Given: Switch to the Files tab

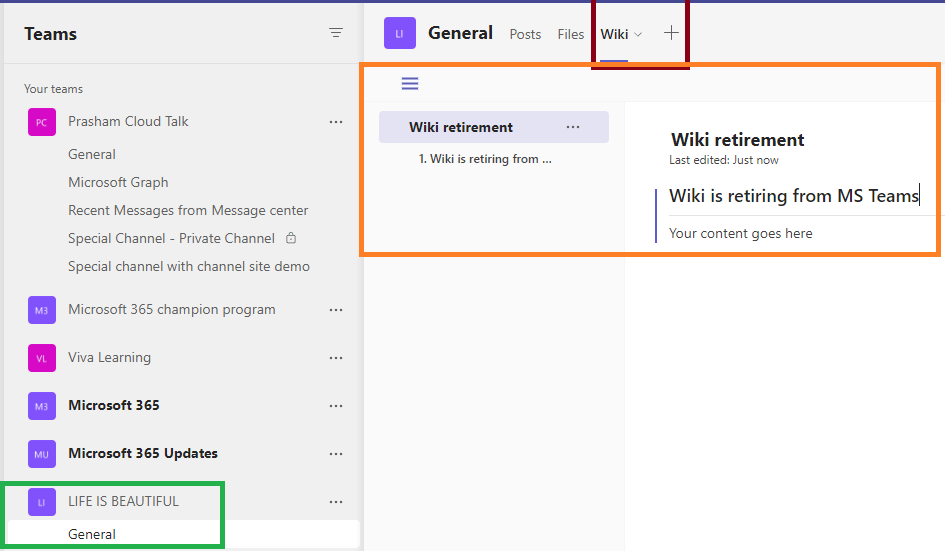Looking at the screenshot, I should pos(571,34).
